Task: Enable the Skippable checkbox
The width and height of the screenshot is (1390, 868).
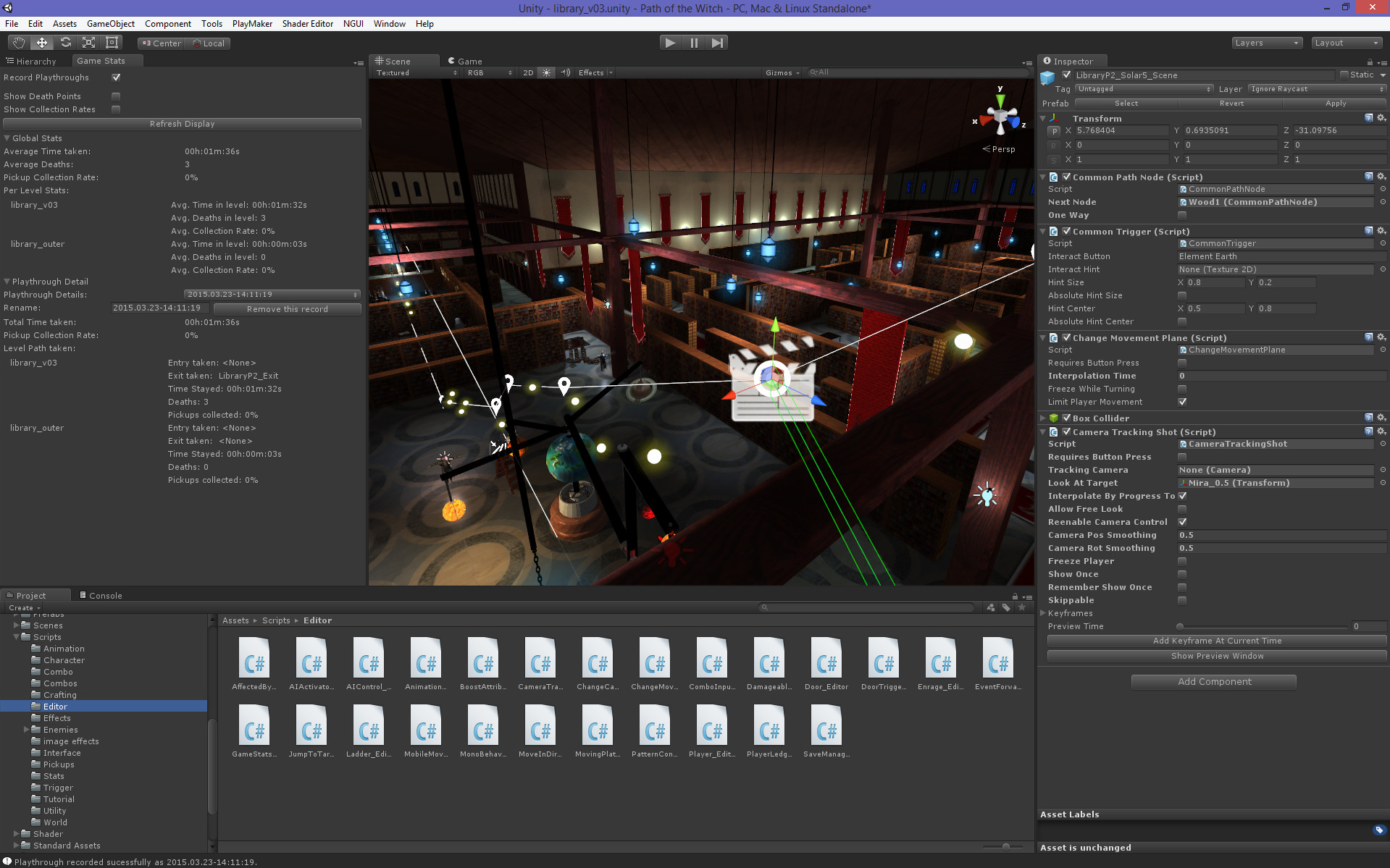Action: point(1182,600)
